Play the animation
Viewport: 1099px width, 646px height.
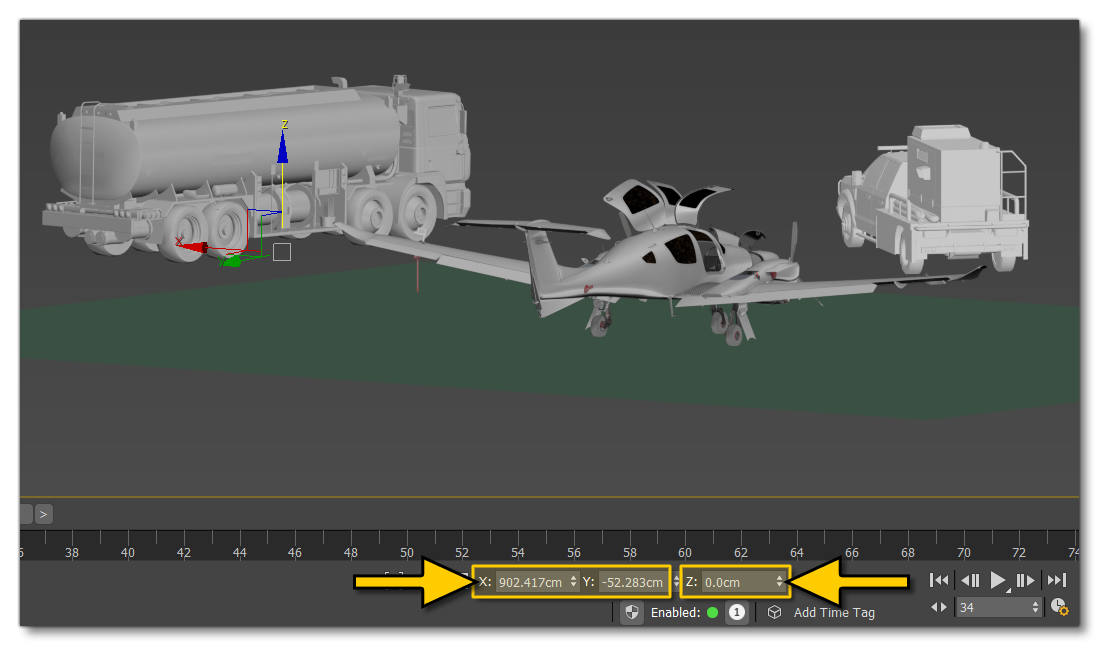point(998,580)
